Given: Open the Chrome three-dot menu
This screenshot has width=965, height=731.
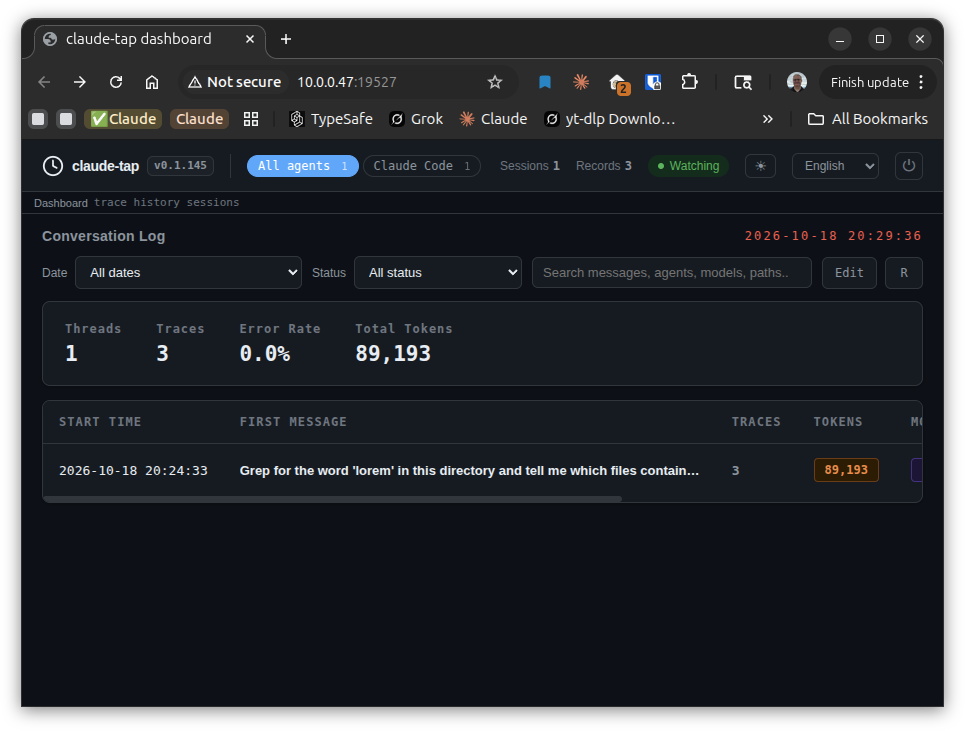Looking at the screenshot, I should (x=921, y=82).
